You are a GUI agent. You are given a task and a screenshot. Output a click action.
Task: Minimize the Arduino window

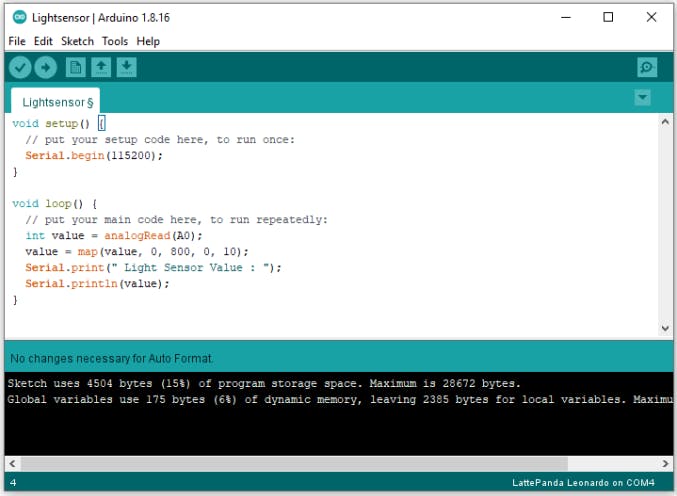click(x=566, y=17)
